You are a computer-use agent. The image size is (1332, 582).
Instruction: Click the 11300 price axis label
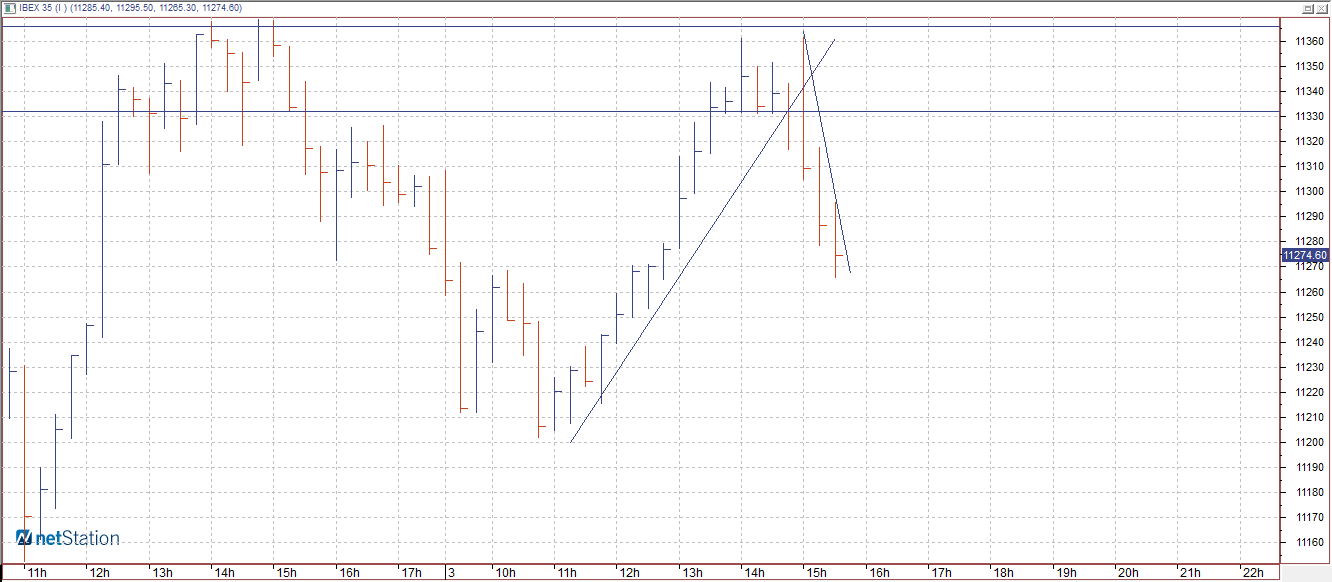tap(1310, 191)
